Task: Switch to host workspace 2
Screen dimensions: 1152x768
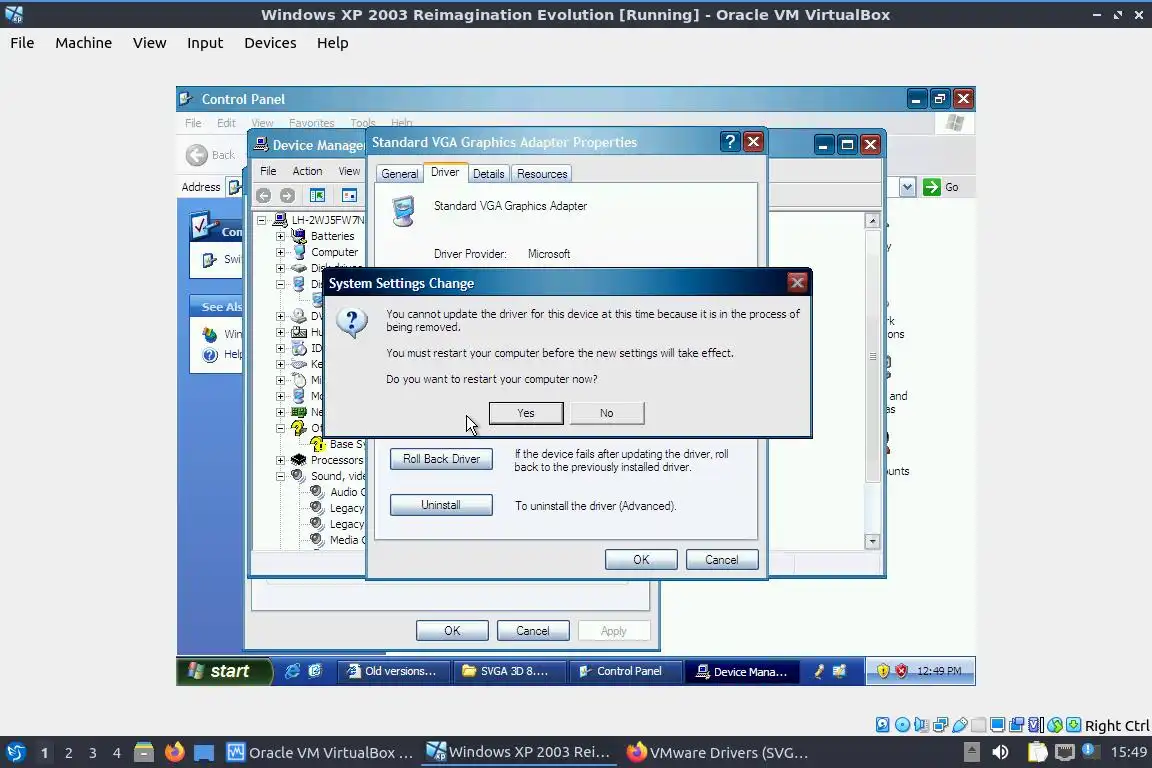Action: (x=68, y=753)
